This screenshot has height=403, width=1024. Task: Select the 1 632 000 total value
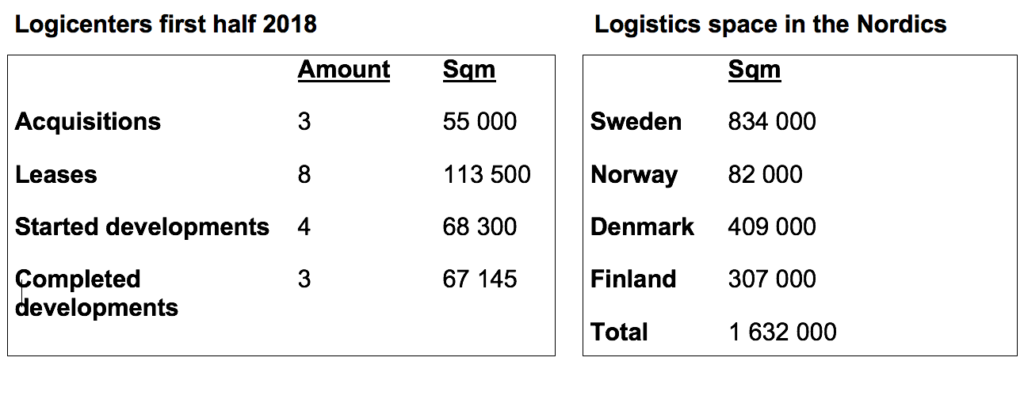pos(782,332)
